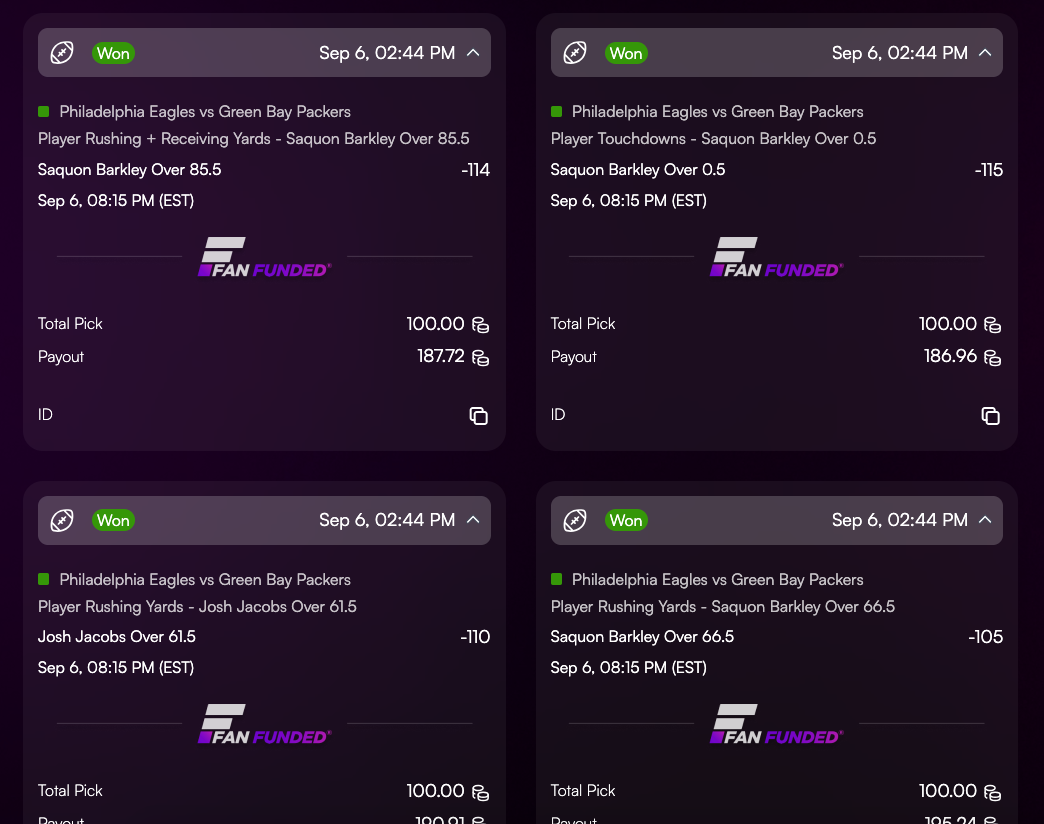Click green status square on Barkley Touchdowns card
The image size is (1044, 824).
click(x=557, y=111)
